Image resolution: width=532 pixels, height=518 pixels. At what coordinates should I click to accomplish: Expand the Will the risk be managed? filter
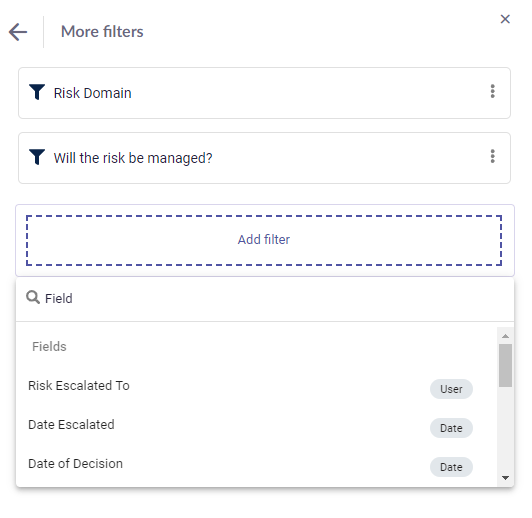pyautogui.click(x=264, y=158)
